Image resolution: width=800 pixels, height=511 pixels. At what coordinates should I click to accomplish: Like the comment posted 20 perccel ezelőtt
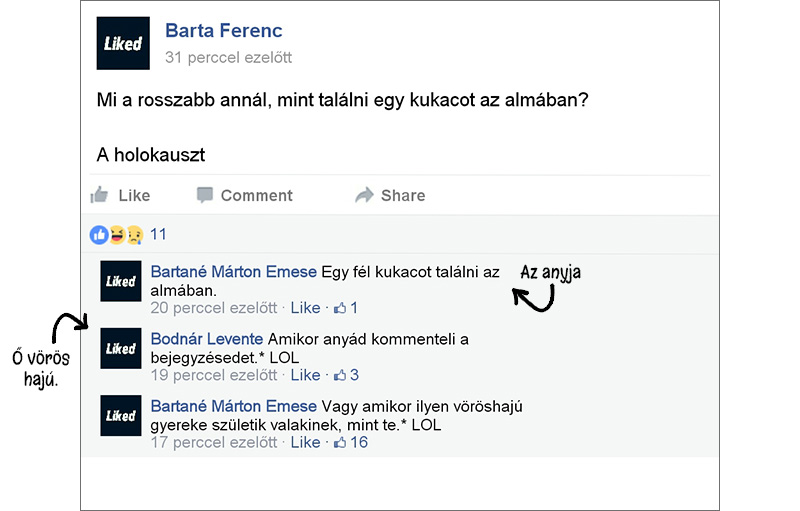tap(305, 308)
